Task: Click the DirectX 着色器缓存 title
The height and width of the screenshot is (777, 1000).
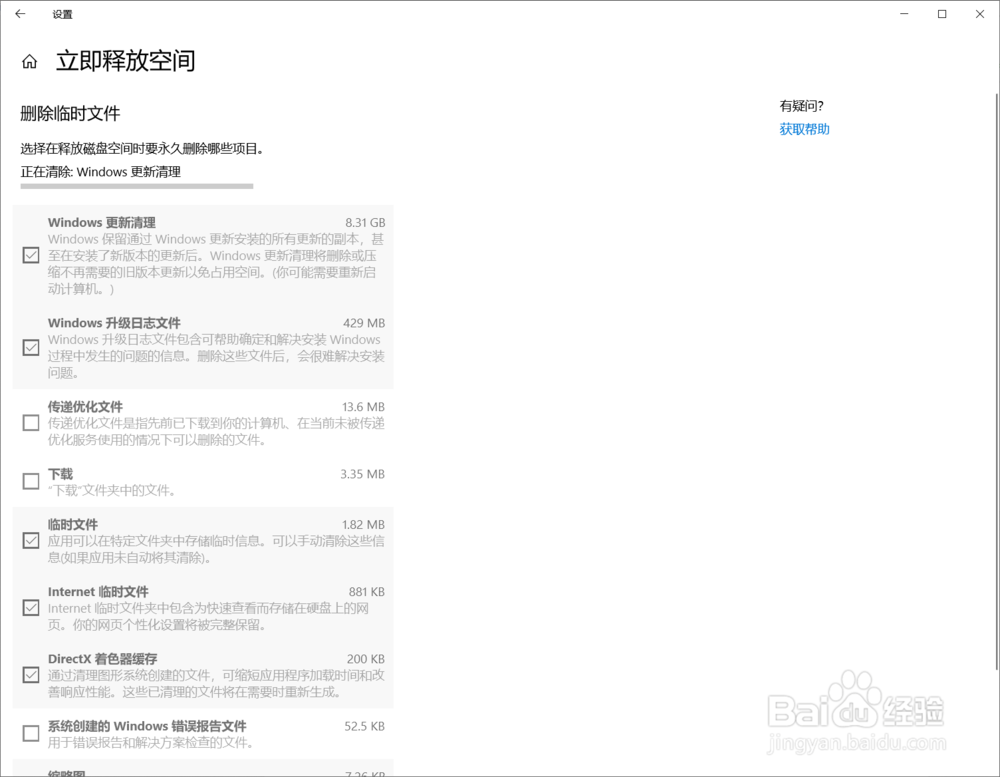Action: [102, 658]
